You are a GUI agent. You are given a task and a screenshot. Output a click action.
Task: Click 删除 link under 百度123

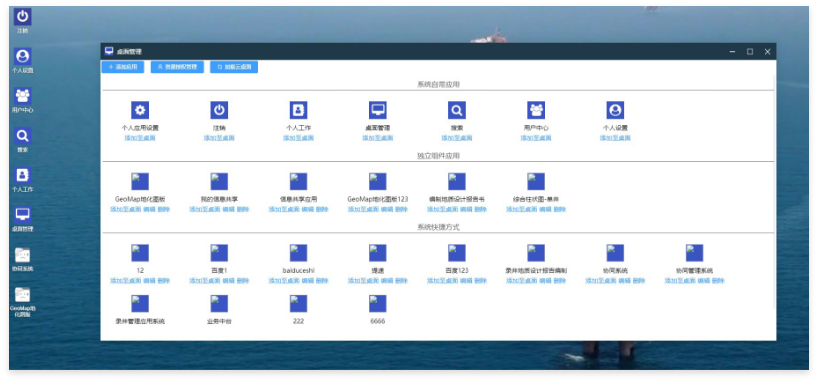click(480, 281)
